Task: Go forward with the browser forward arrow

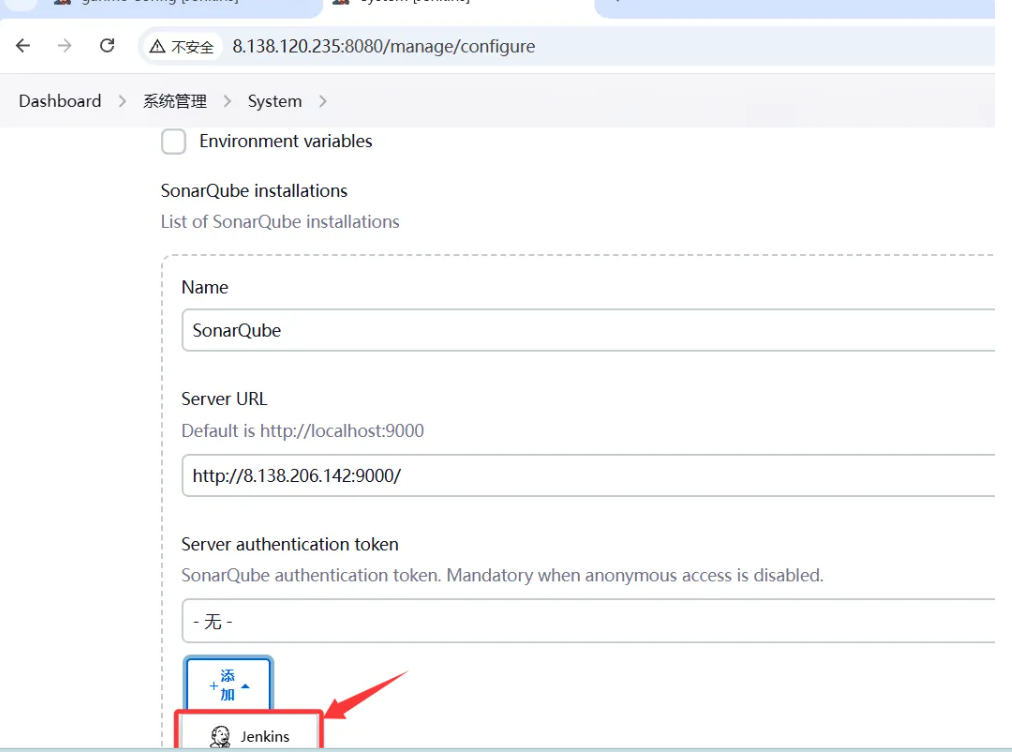Action: tap(65, 46)
